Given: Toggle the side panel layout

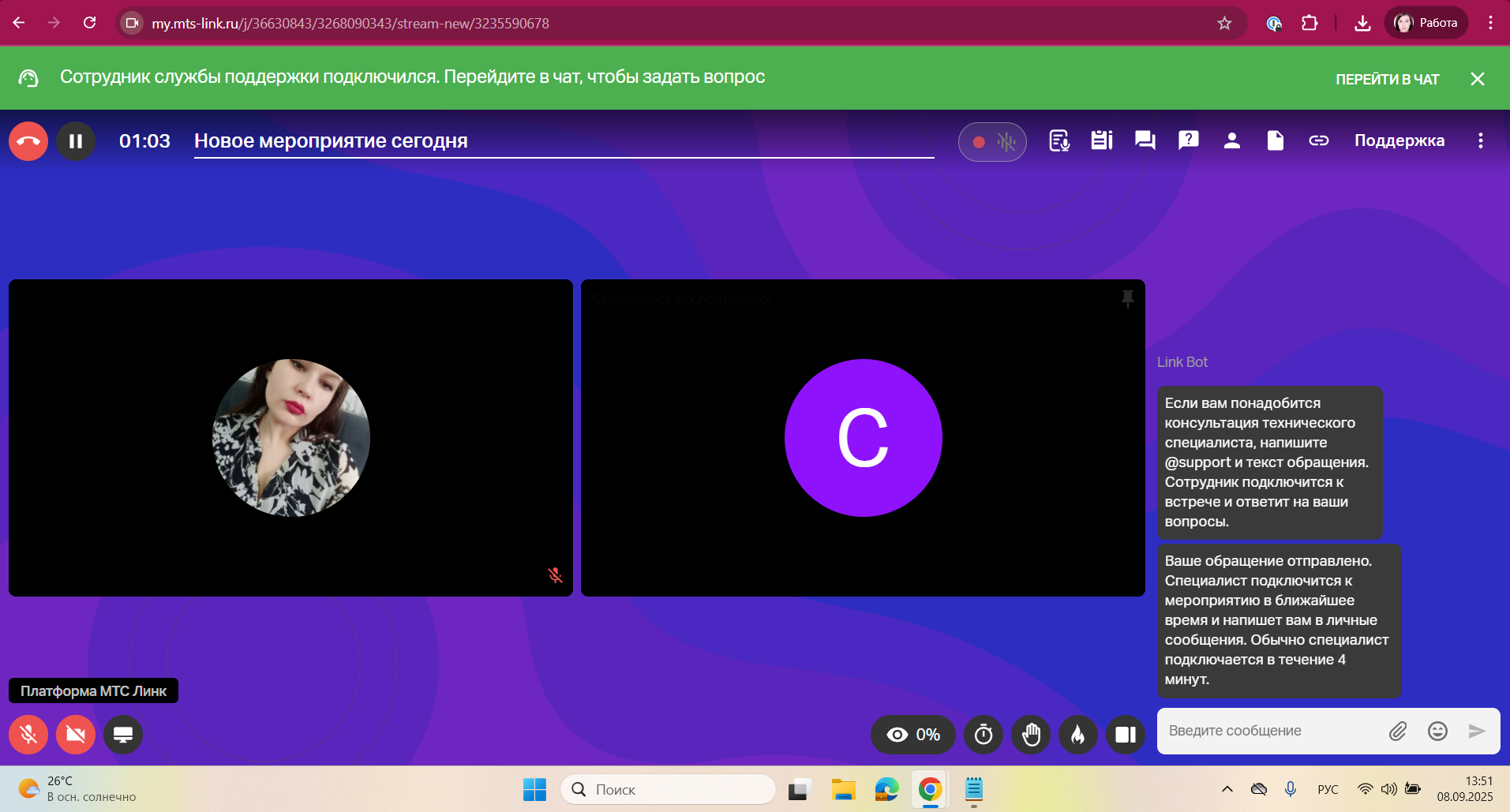Looking at the screenshot, I should click(1126, 735).
